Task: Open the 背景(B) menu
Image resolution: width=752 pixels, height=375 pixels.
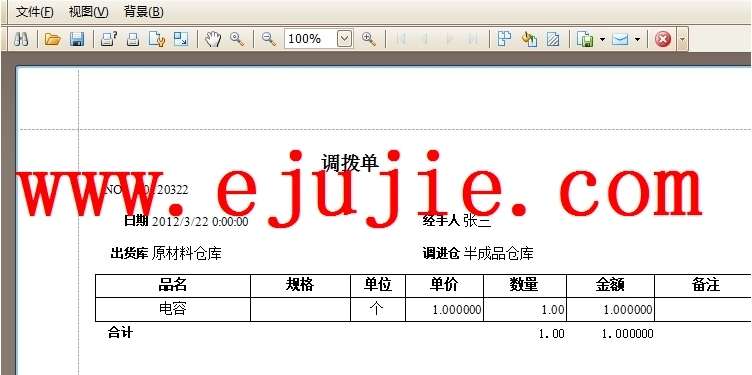Action: coord(143,12)
